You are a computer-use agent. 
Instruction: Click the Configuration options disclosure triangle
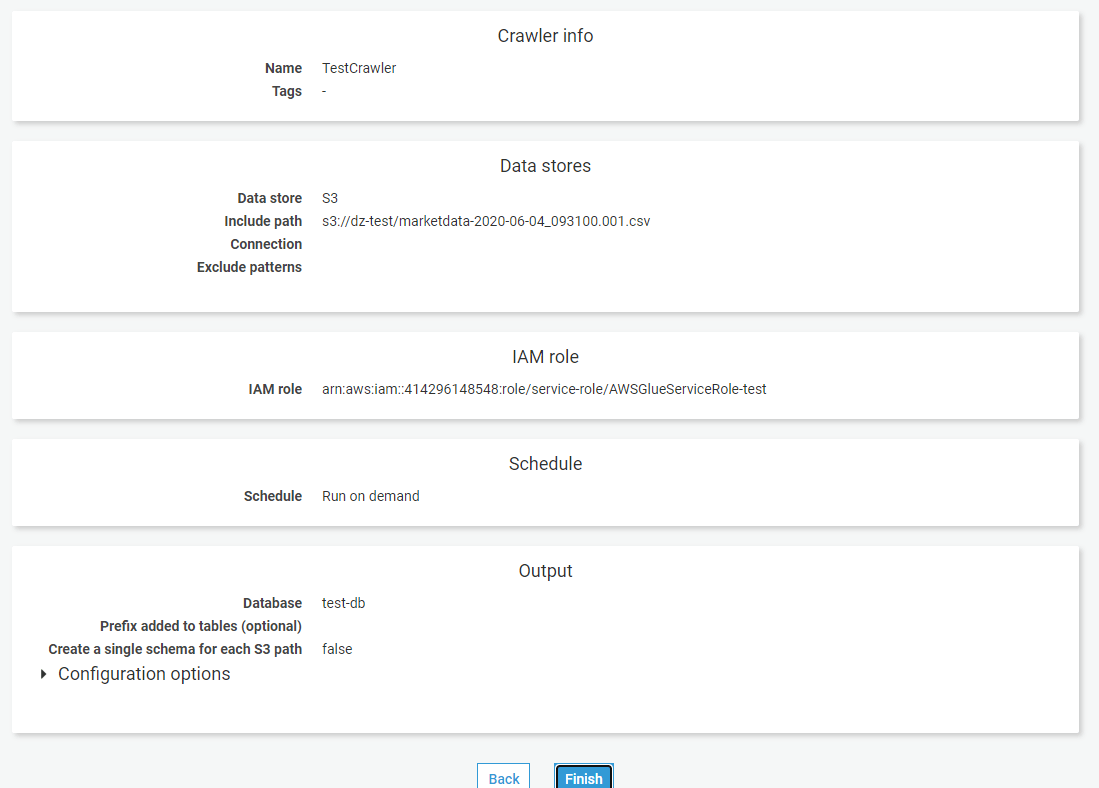(43, 673)
